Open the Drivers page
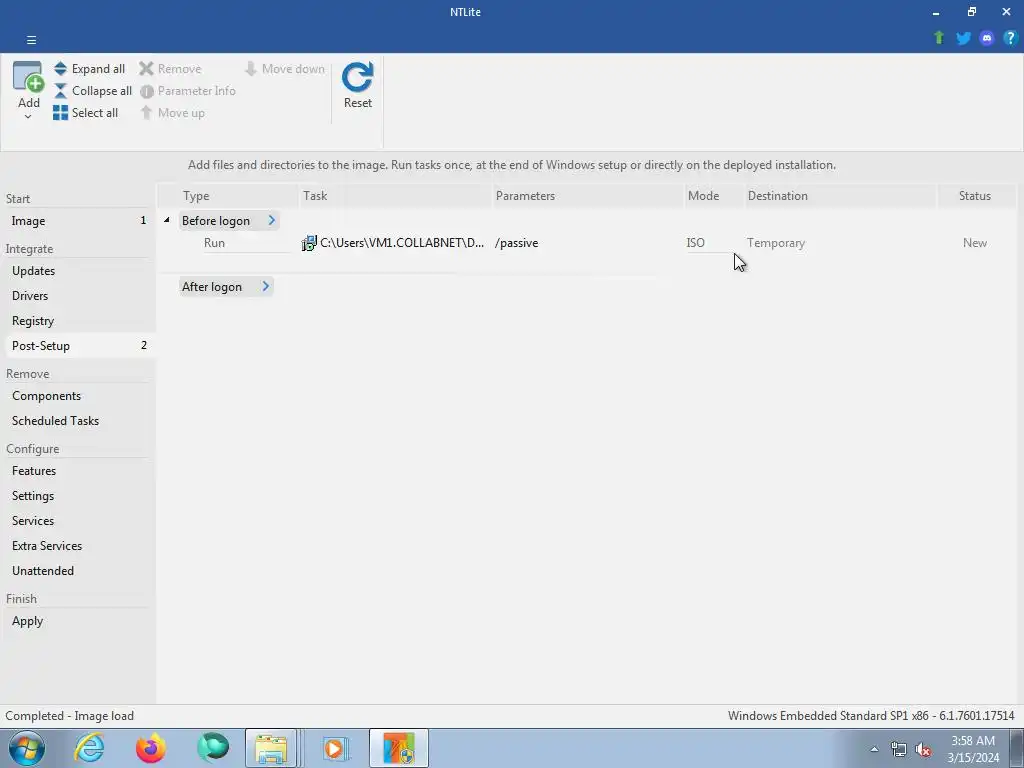The width and height of the screenshot is (1024, 768). [x=78, y=295]
